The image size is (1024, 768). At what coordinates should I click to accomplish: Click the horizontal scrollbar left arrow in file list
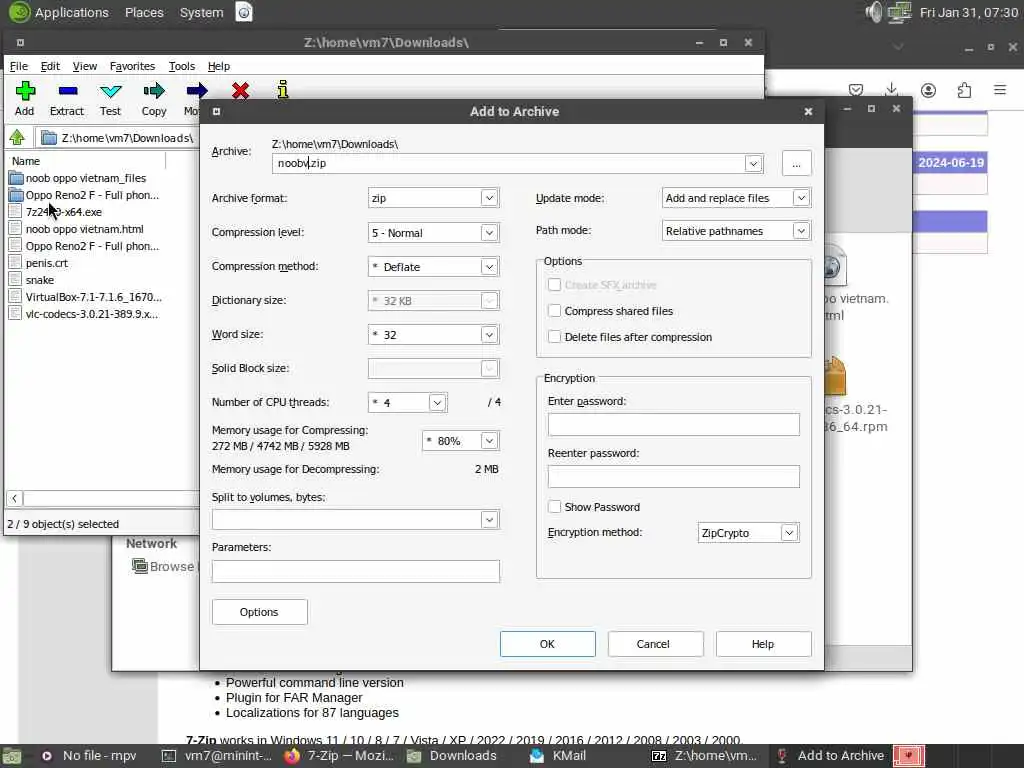pos(14,498)
